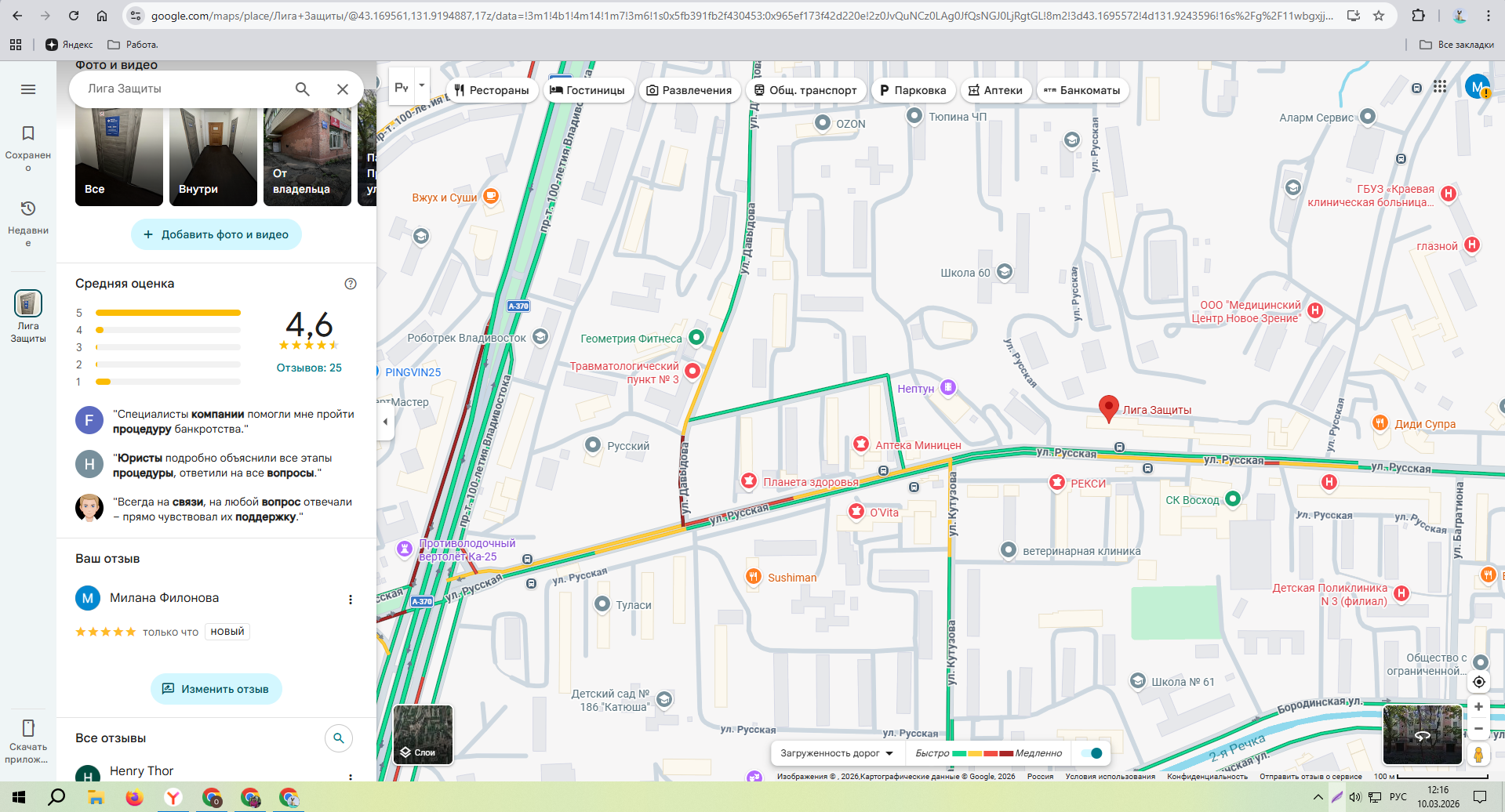
Task: Open the Ру language dropdown arrow
Action: (422, 85)
